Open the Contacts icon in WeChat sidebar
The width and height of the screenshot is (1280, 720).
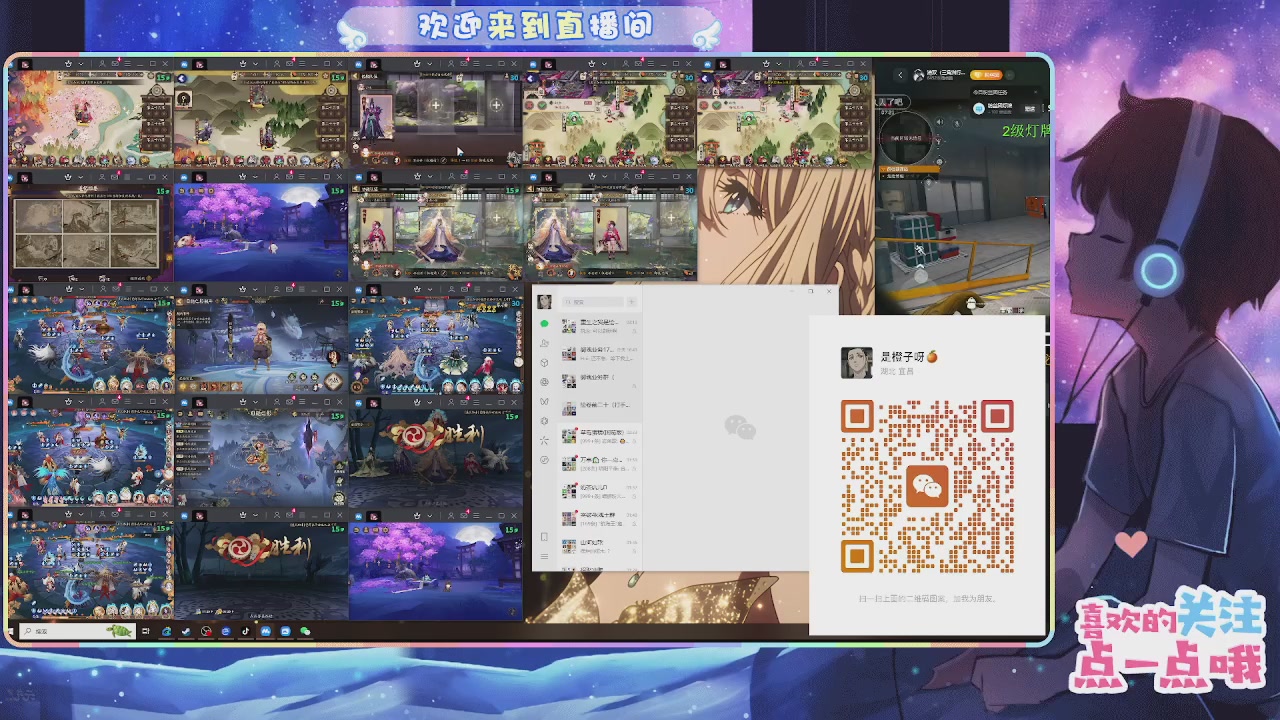[x=544, y=343]
